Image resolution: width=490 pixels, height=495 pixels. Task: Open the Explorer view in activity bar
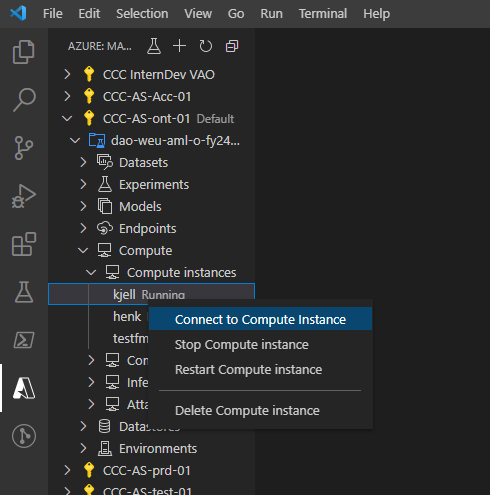[x=23, y=52]
